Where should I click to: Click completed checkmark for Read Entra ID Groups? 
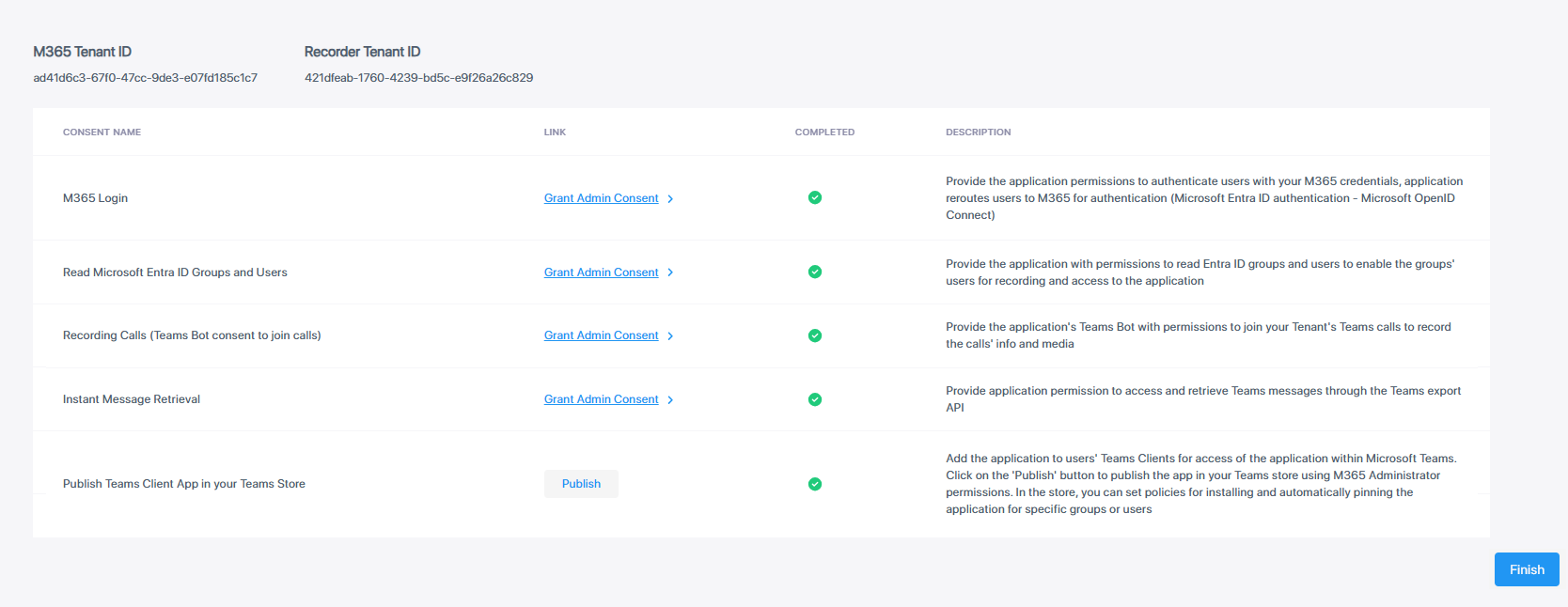(815, 272)
